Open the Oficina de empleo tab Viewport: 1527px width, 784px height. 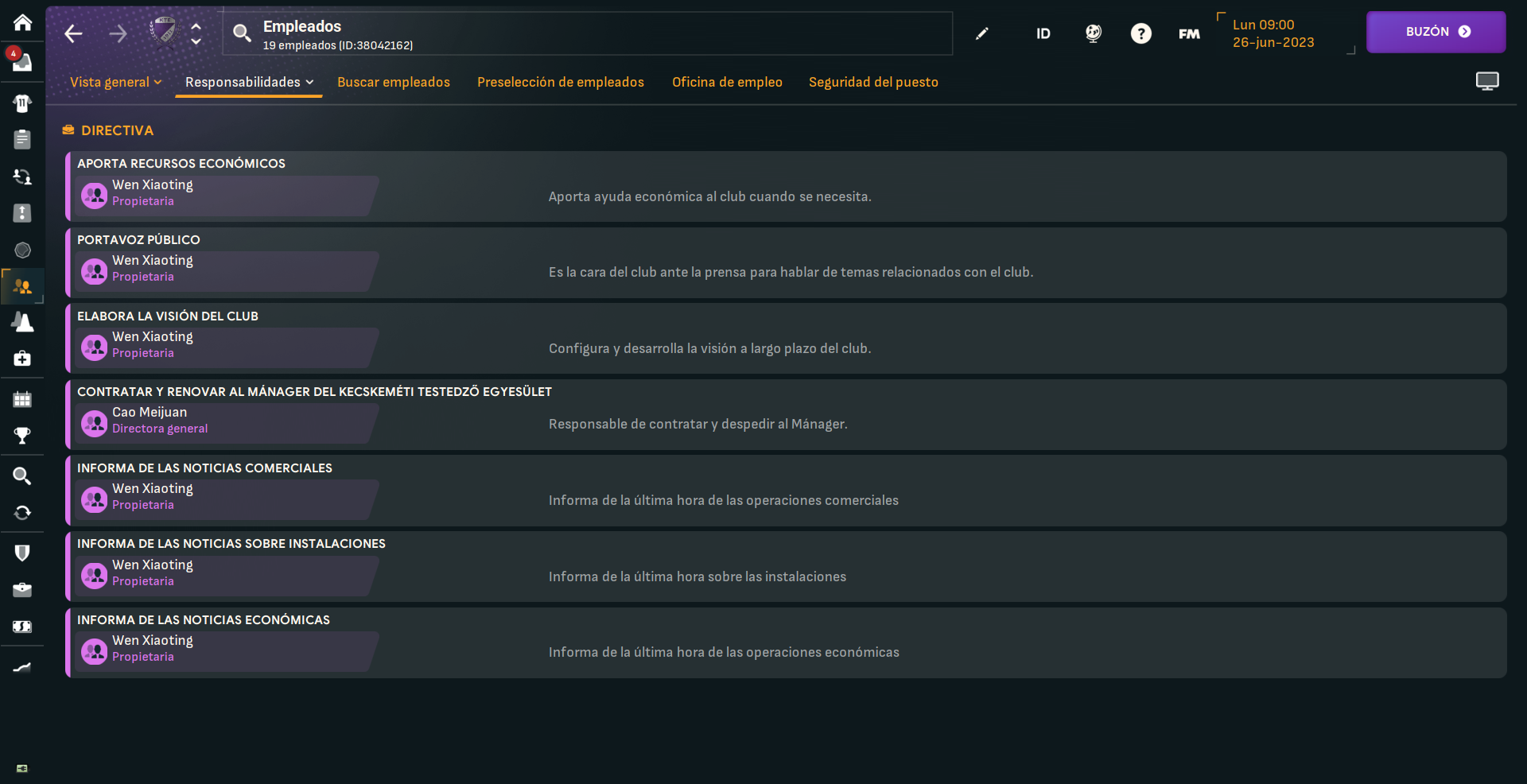[x=727, y=82]
